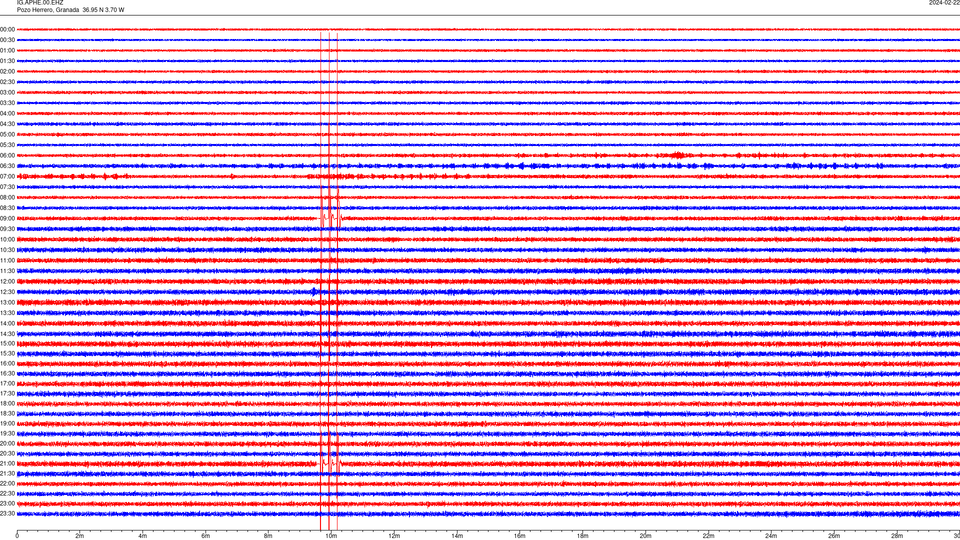Click the 13:30 row label
Viewport: 960px width, 540px height.
click(x=7, y=313)
